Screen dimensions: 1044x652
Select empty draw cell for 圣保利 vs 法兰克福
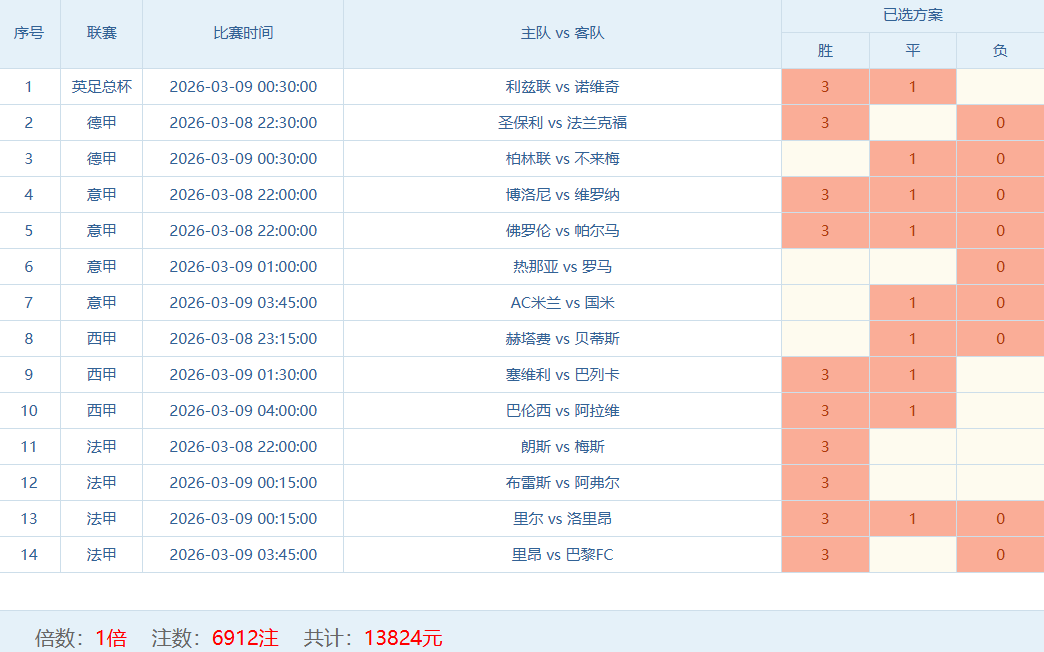(x=912, y=123)
